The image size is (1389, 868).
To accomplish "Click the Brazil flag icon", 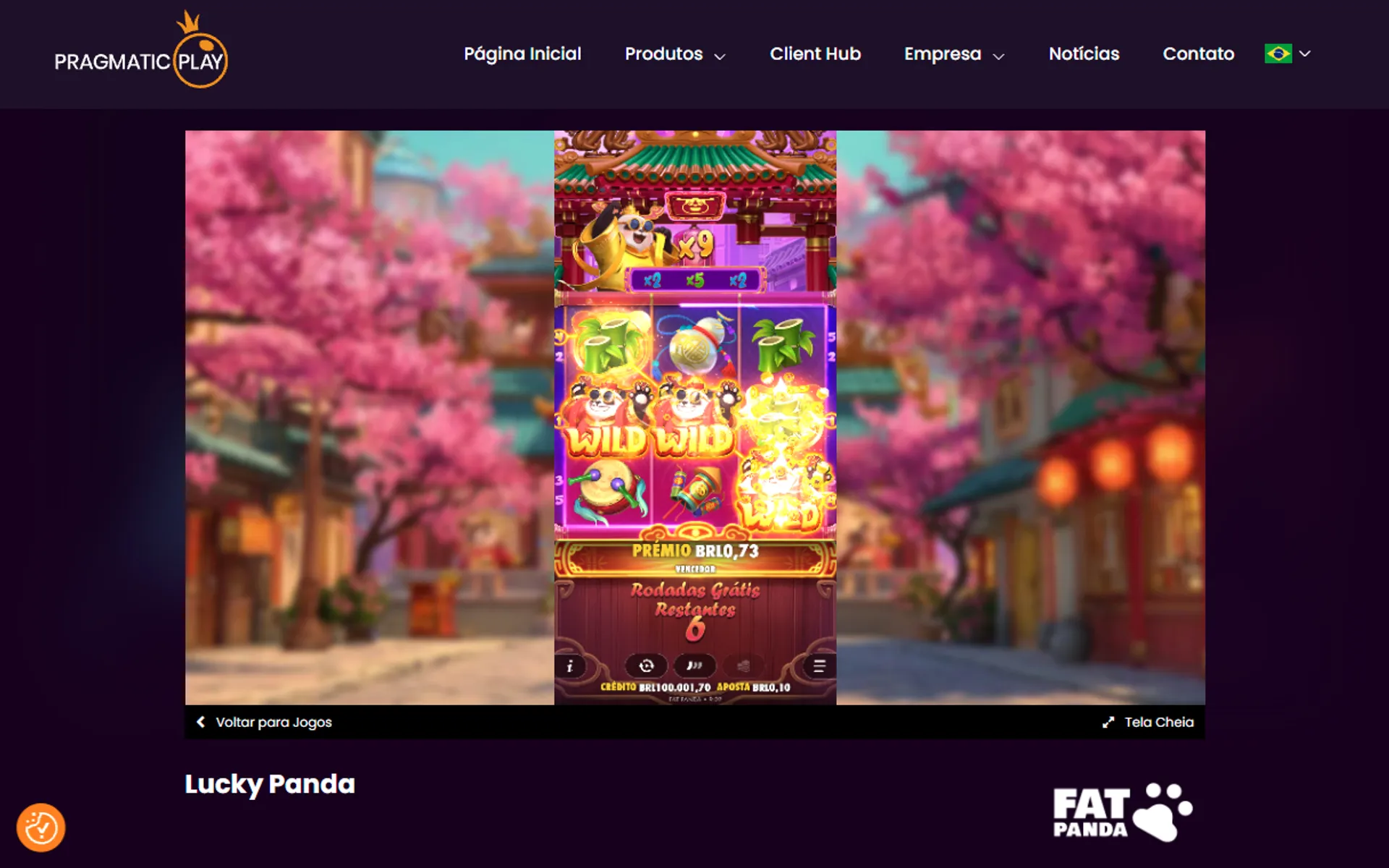I will click(x=1278, y=54).
